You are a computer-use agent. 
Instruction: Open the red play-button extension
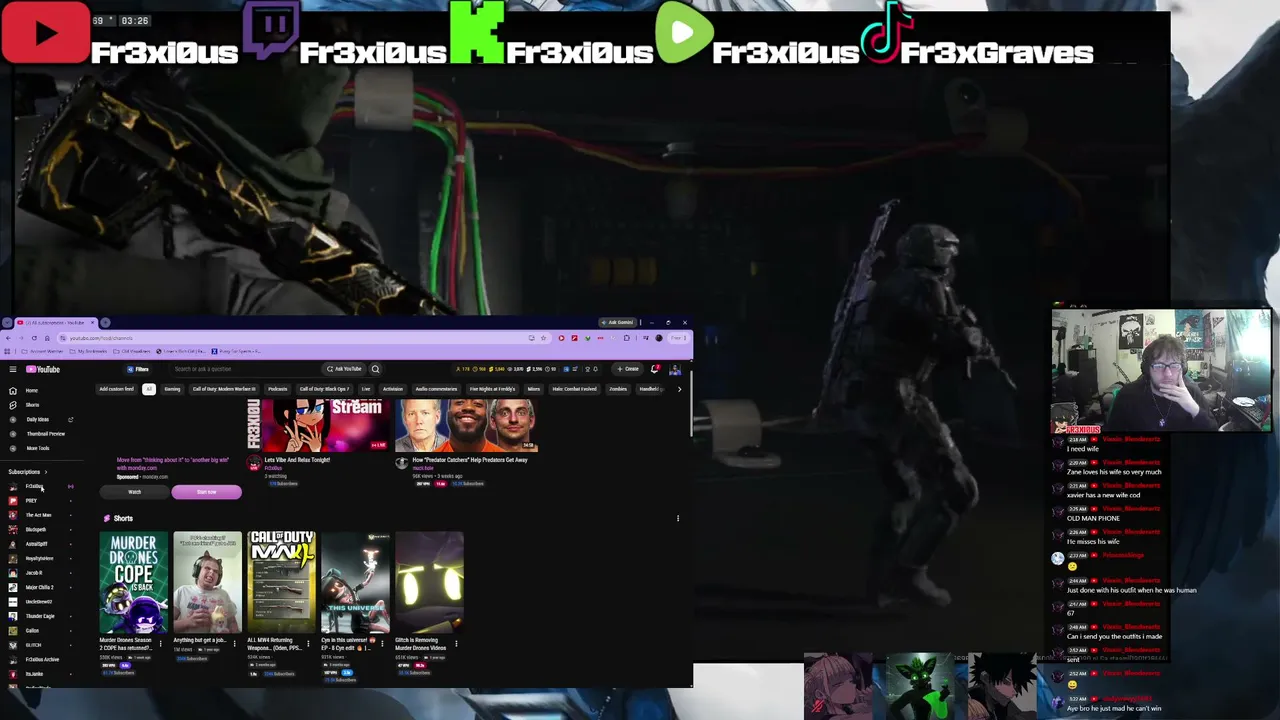click(x=561, y=338)
